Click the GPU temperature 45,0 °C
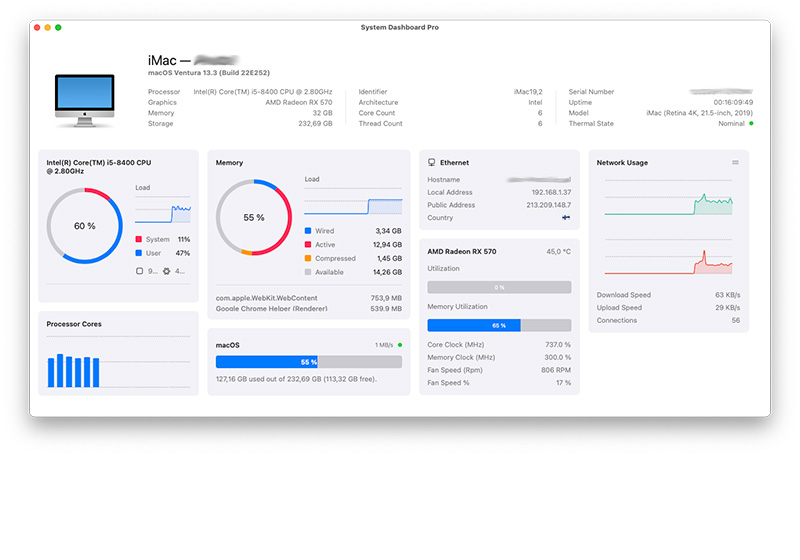 pyautogui.click(x=559, y=251)
